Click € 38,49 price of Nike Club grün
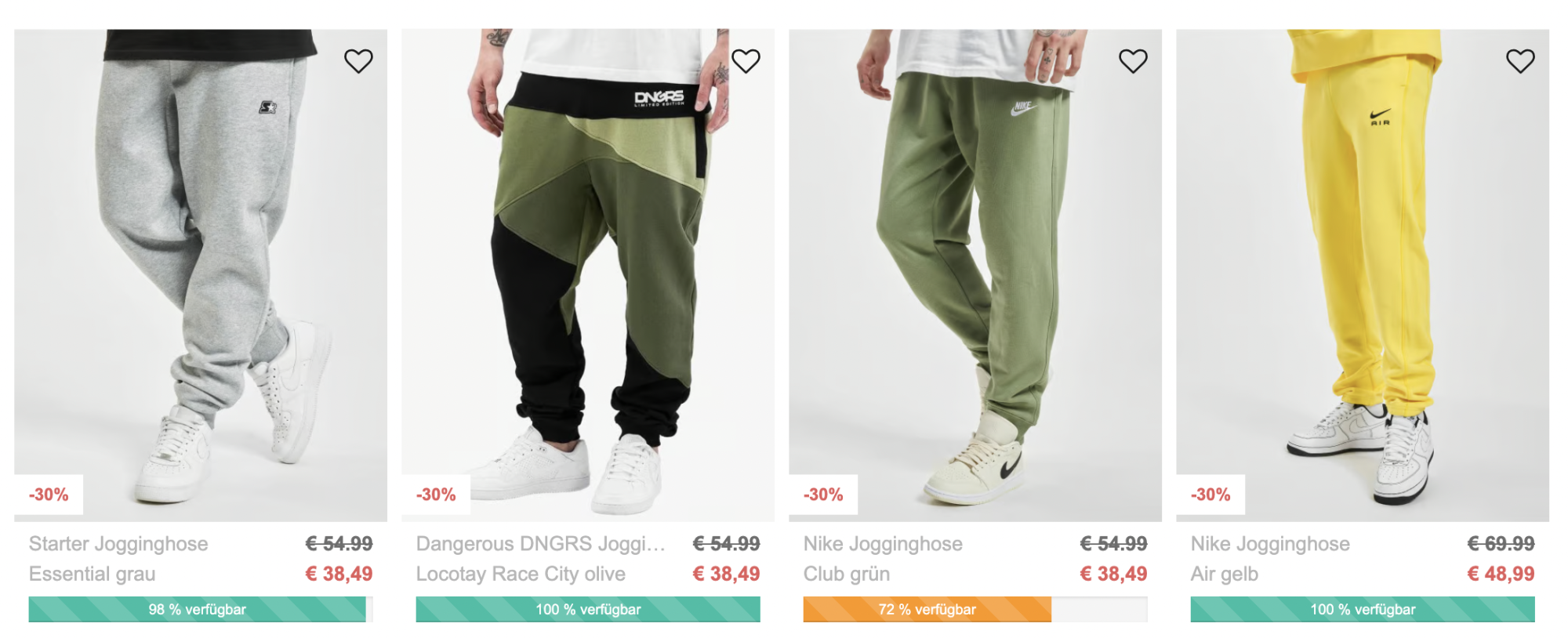The image size is (1568, 638). 1113,574
